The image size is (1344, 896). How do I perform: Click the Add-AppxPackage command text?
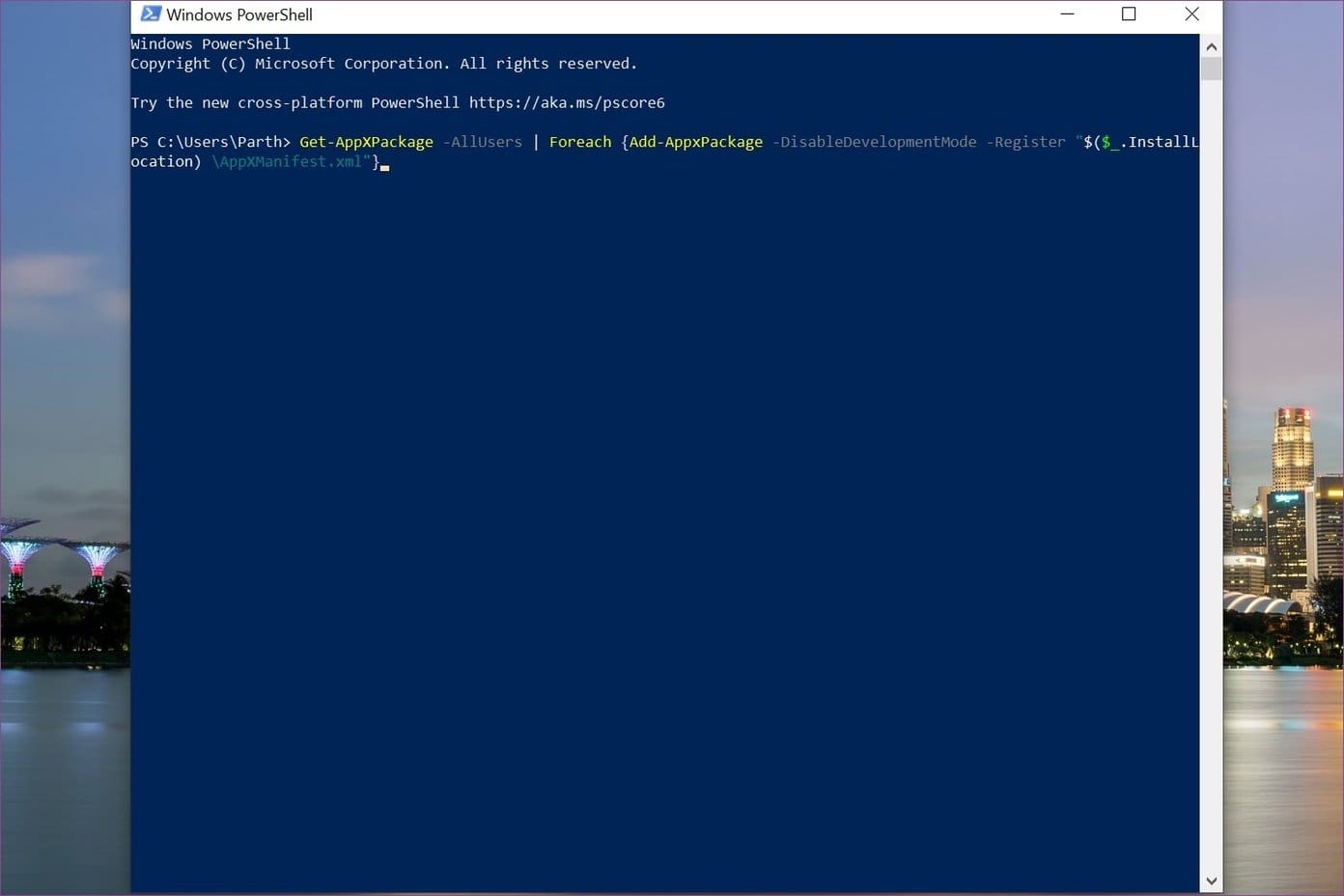tap(696, 142)
